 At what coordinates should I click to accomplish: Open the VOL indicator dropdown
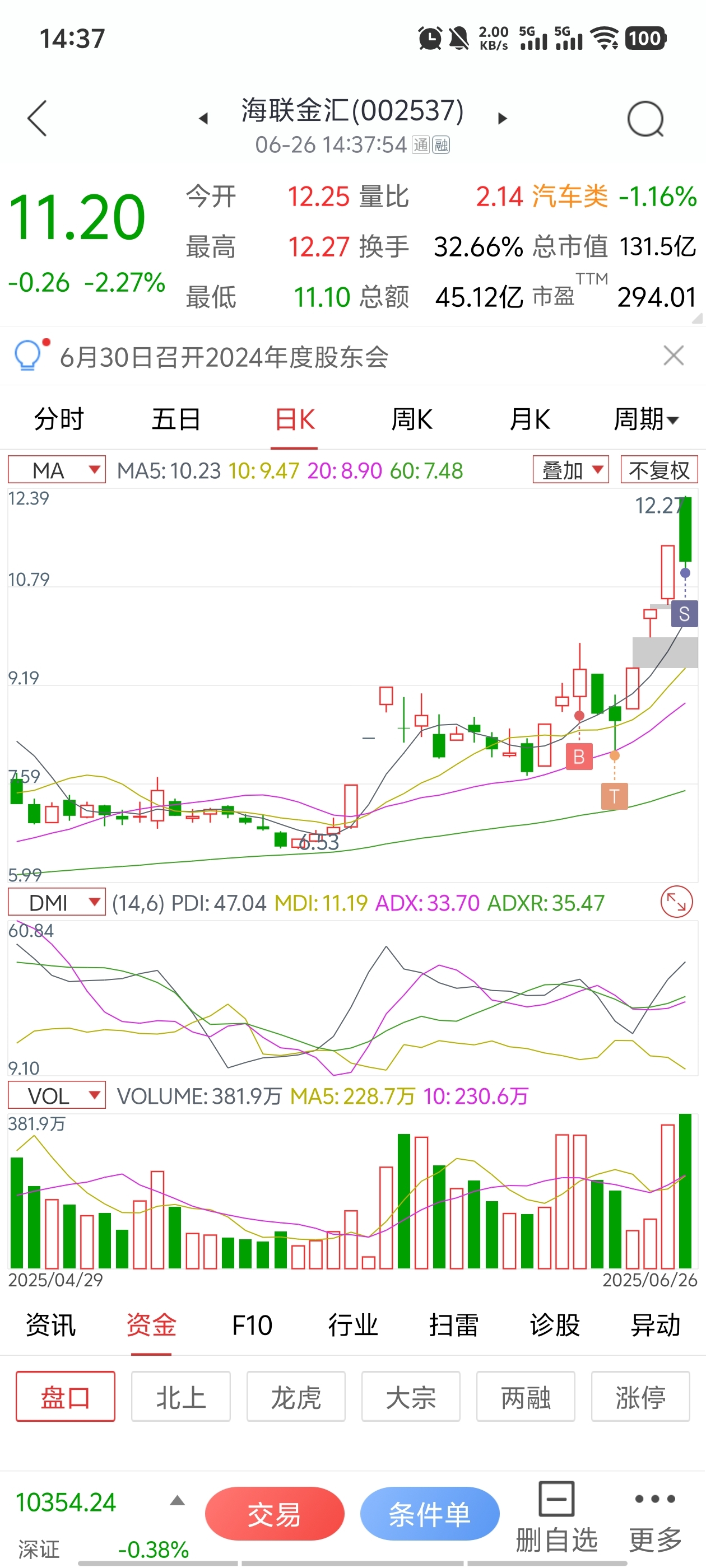click(x=57, y=1096)
